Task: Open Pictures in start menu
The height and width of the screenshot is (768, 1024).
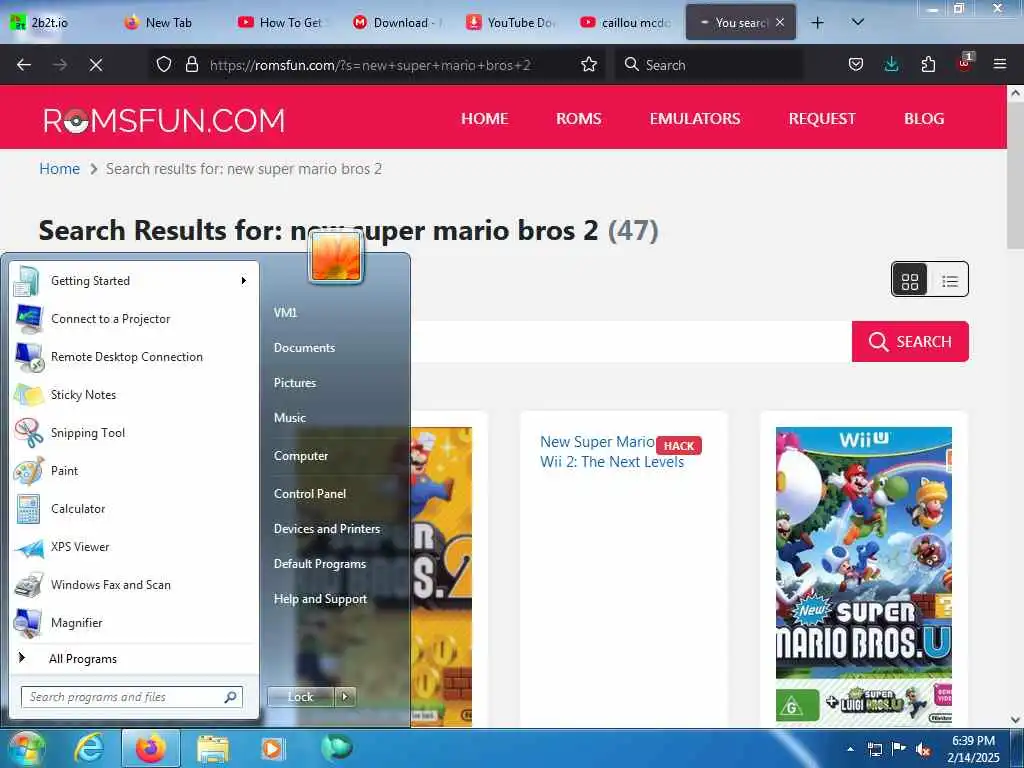Action: point(295,383)
